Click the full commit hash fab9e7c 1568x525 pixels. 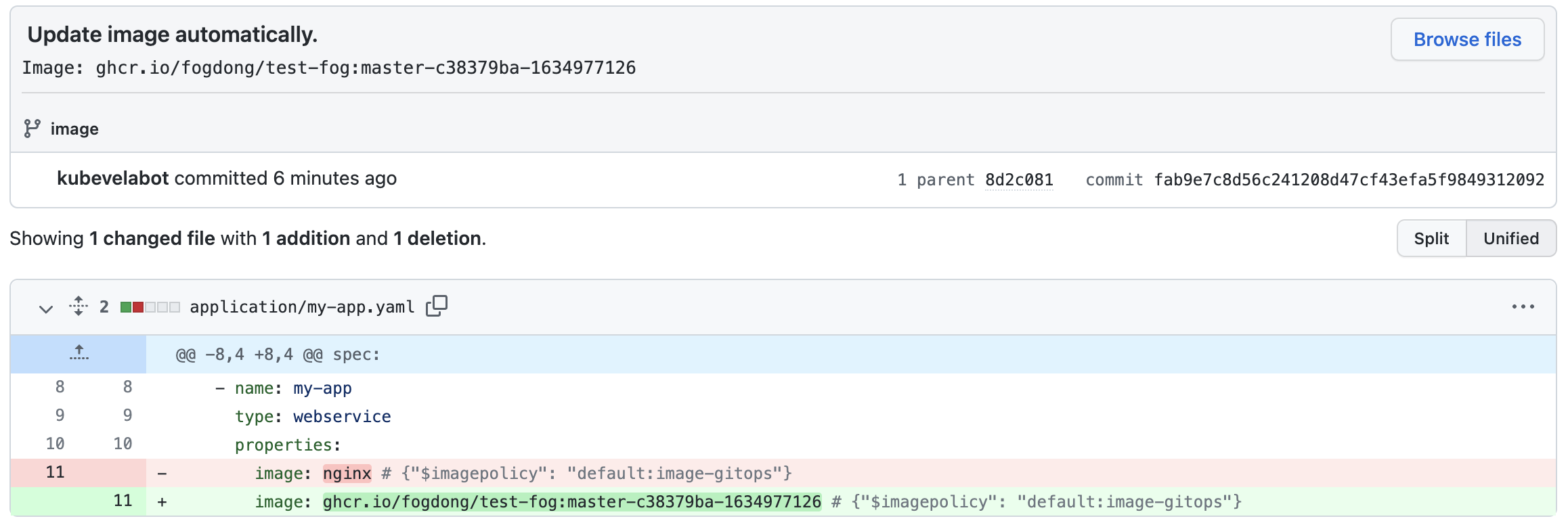(1349, 180)
